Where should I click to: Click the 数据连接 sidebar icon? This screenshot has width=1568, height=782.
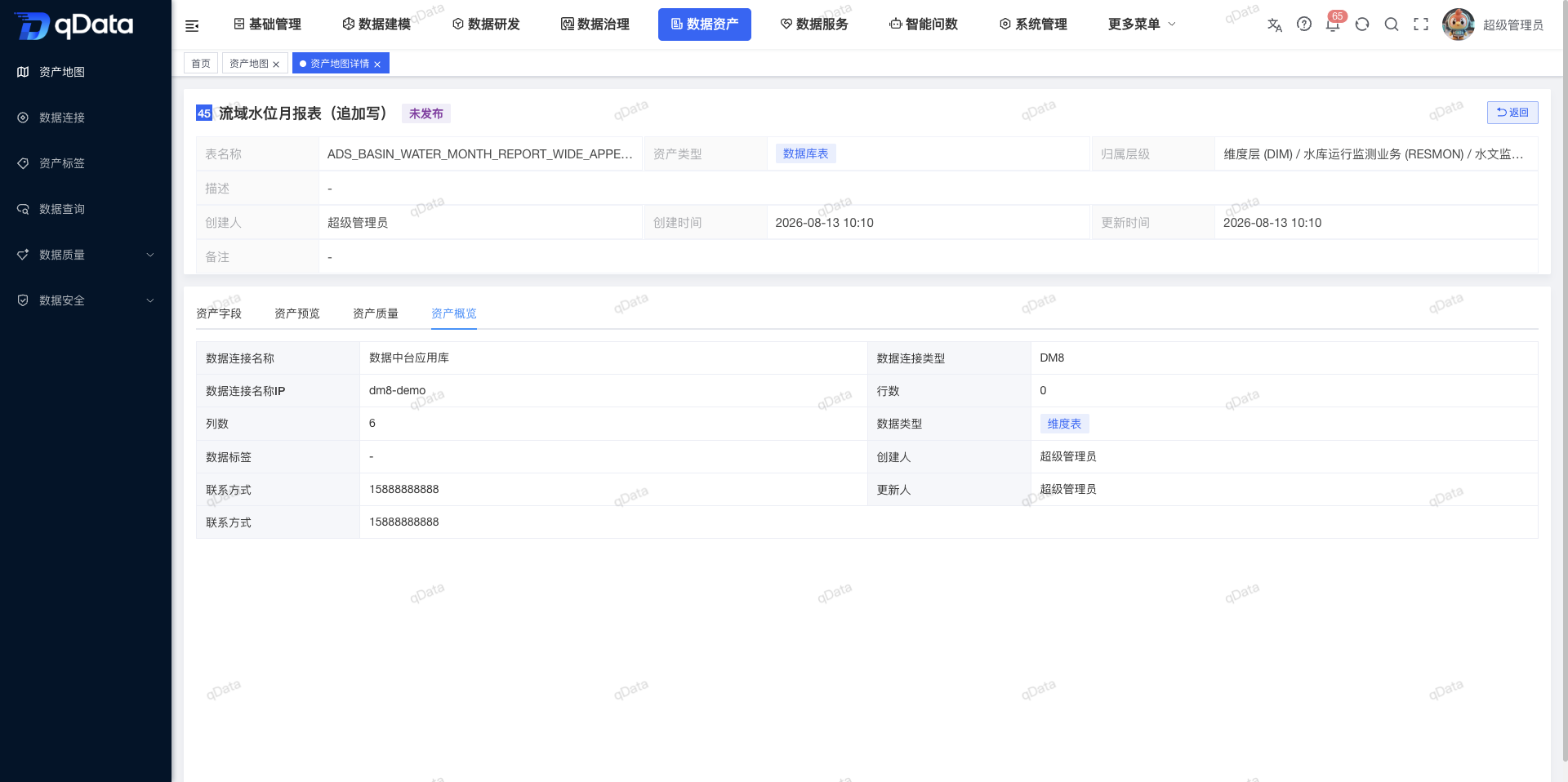coord(23,118)
